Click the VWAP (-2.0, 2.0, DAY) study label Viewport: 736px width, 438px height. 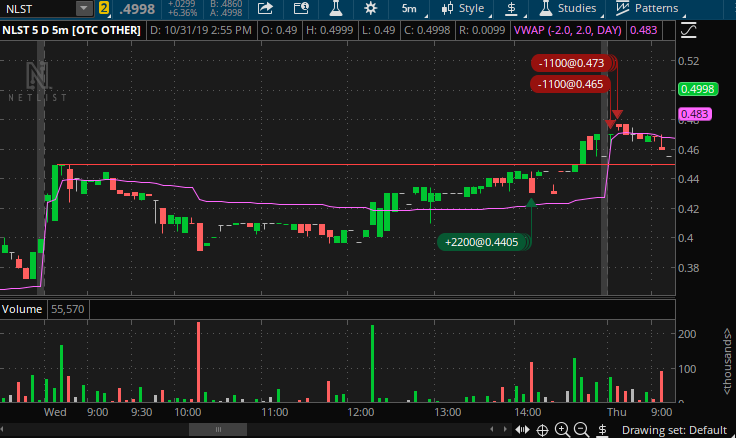[x=567, y=31]
